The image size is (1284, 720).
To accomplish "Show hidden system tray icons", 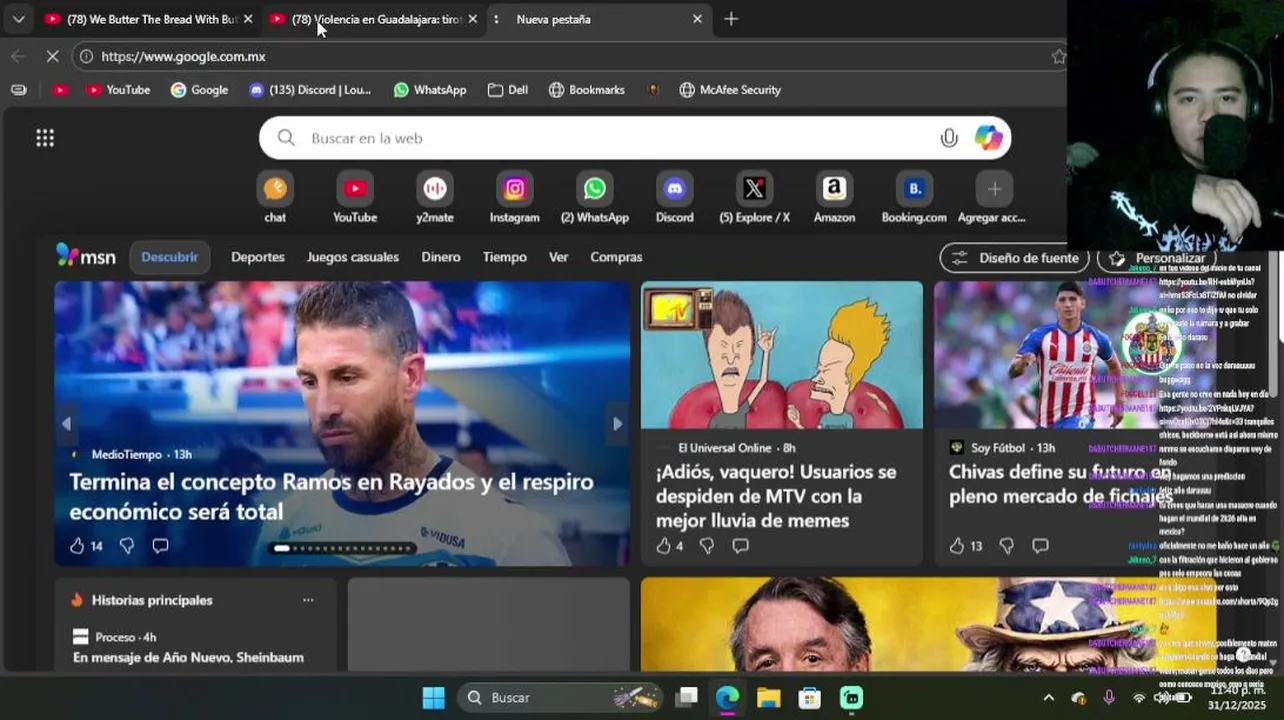I will [x=1048, y=697].
